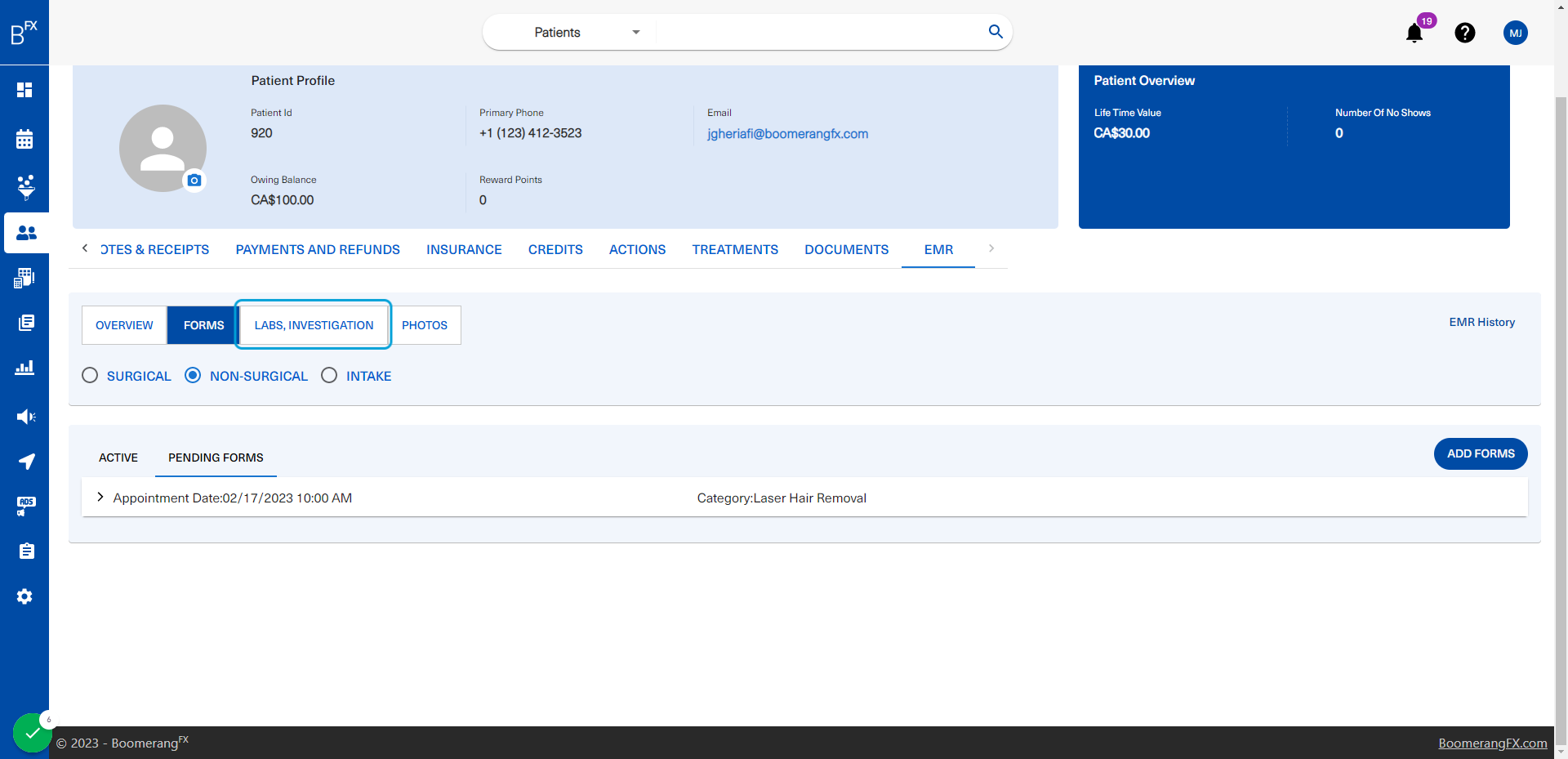Open the megaphone marketing icon in sidebar

pyautogui.click(x=25, y=417)
